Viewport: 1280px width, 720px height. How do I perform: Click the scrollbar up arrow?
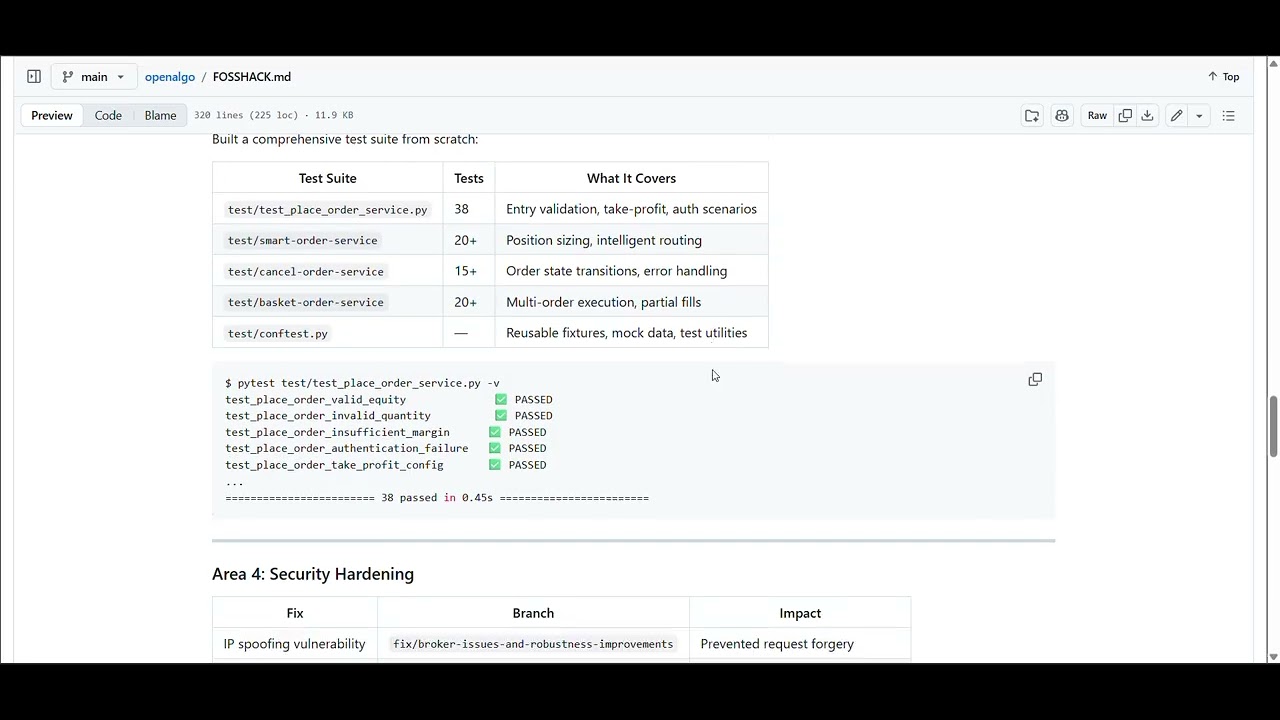click(1273, 63)
